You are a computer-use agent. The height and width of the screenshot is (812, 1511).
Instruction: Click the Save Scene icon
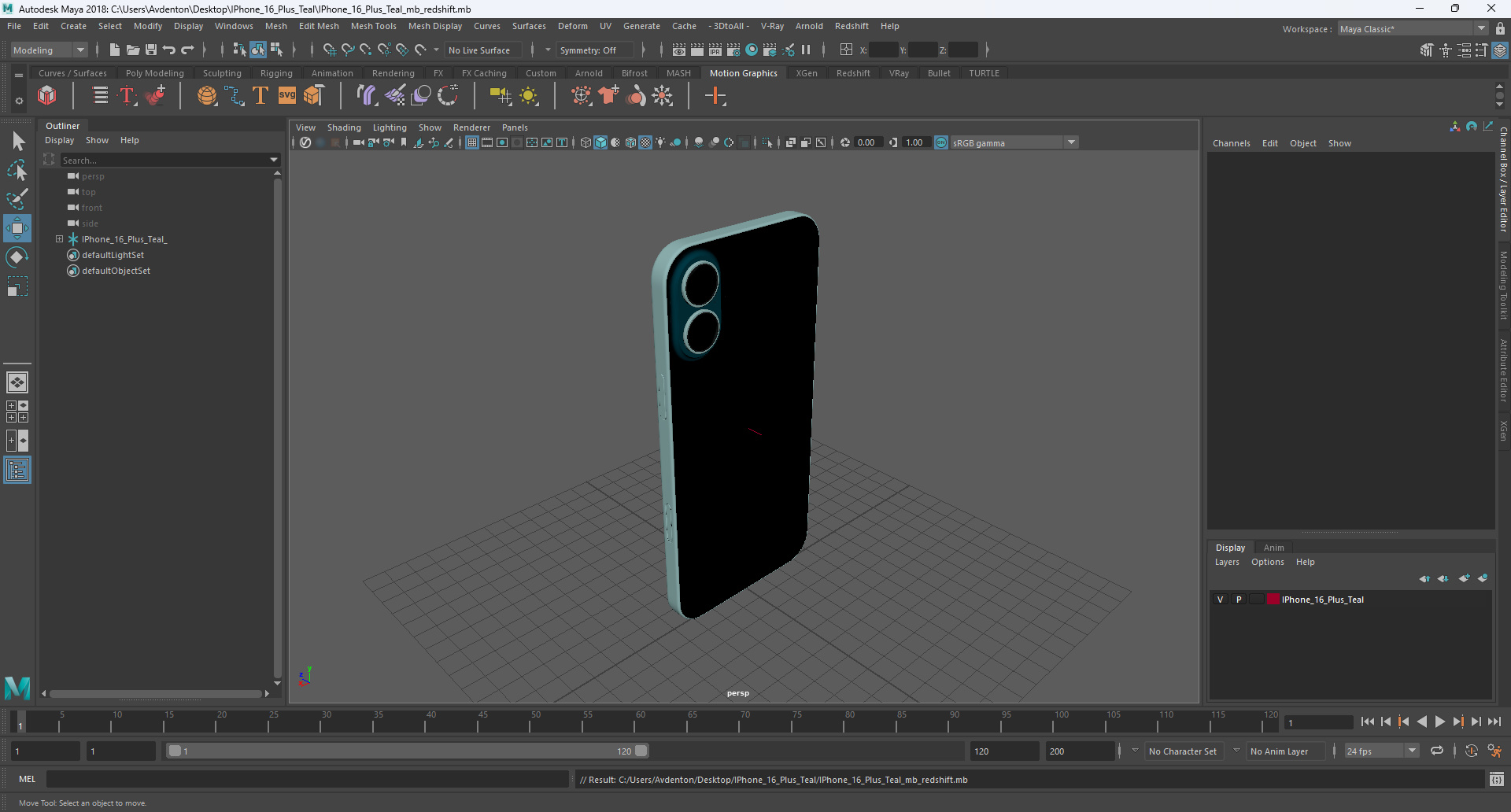coord(150,50)
